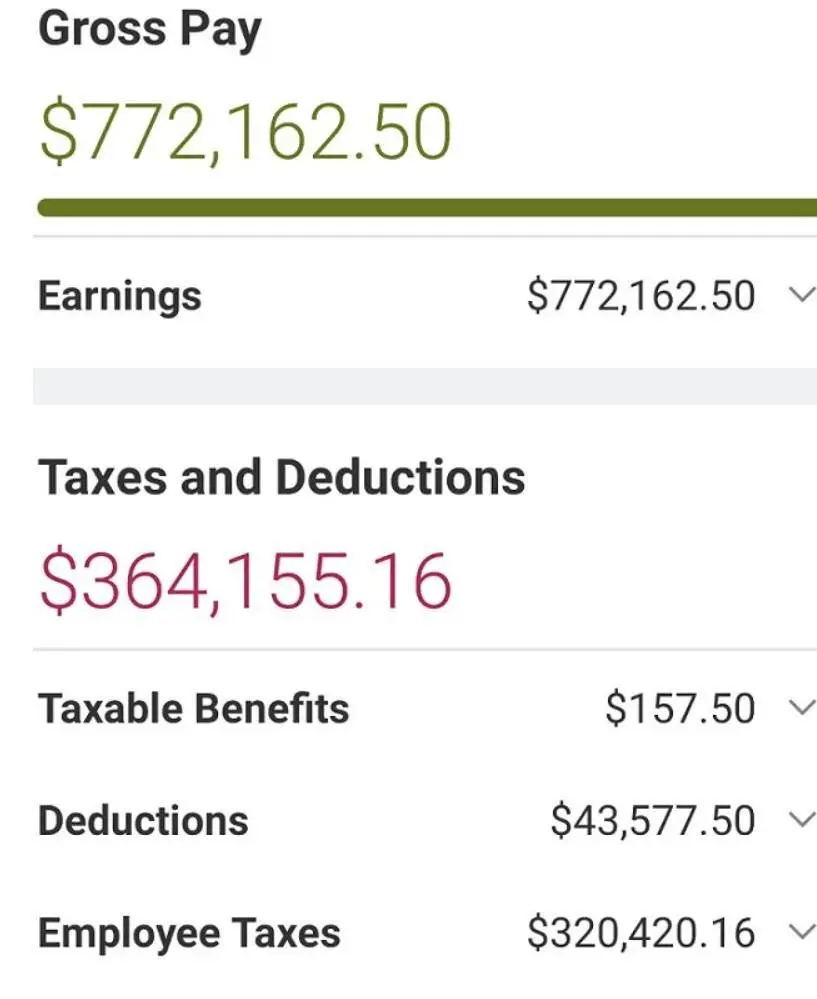
Task: Select the Earnings row label
Action: point(119,296)
